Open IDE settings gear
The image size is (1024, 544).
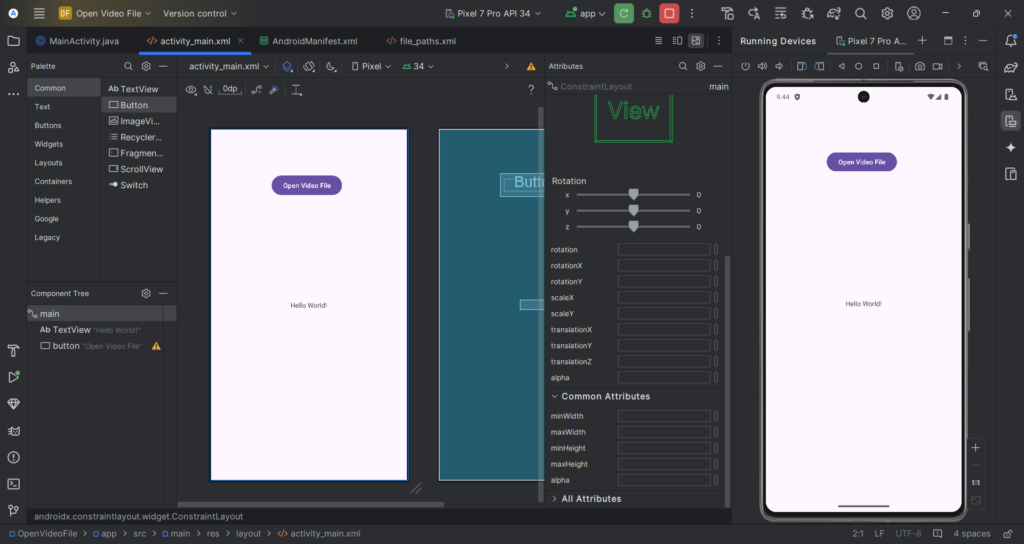tap(887, 13)
